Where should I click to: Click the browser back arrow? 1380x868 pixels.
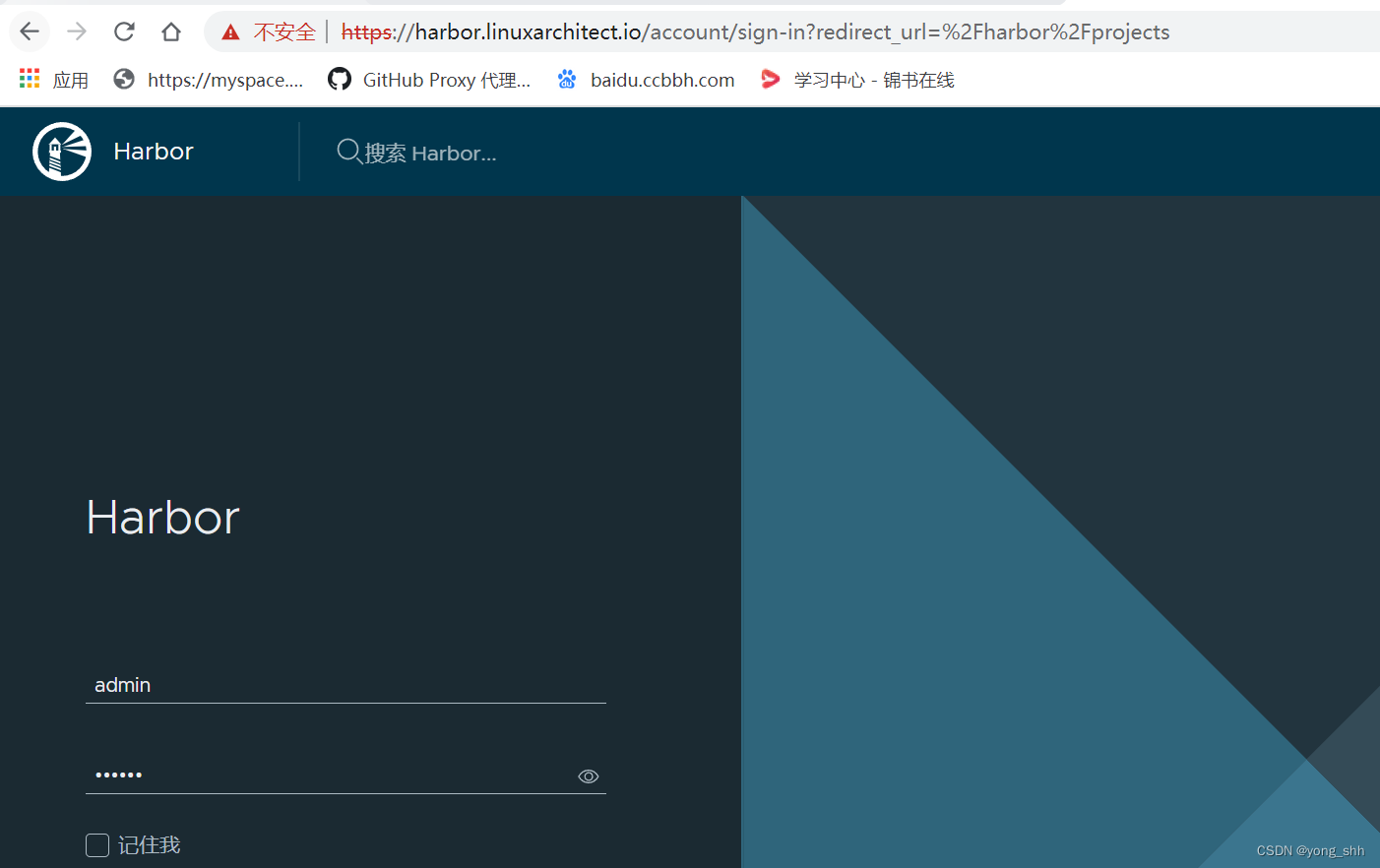pos(30,31)
